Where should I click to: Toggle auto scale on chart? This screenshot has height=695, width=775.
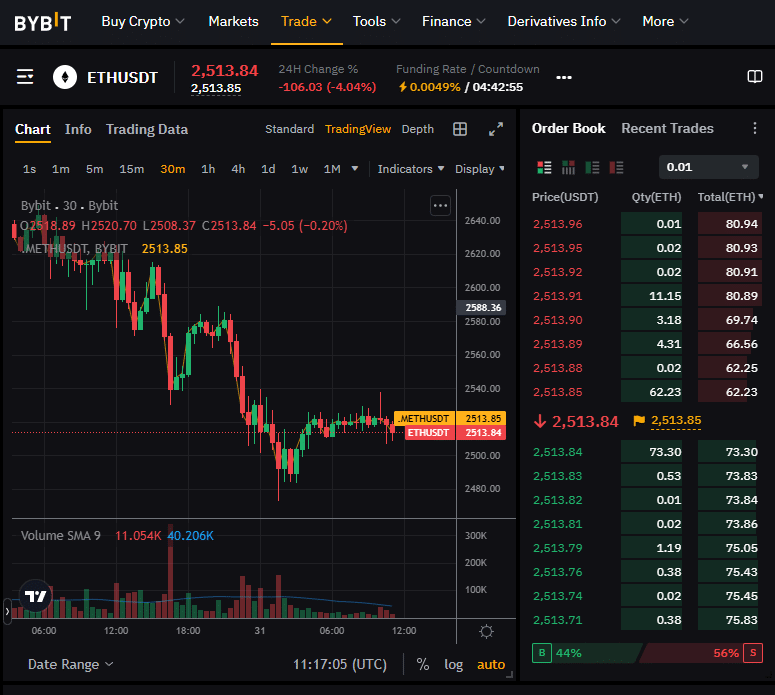click(491, 664)
